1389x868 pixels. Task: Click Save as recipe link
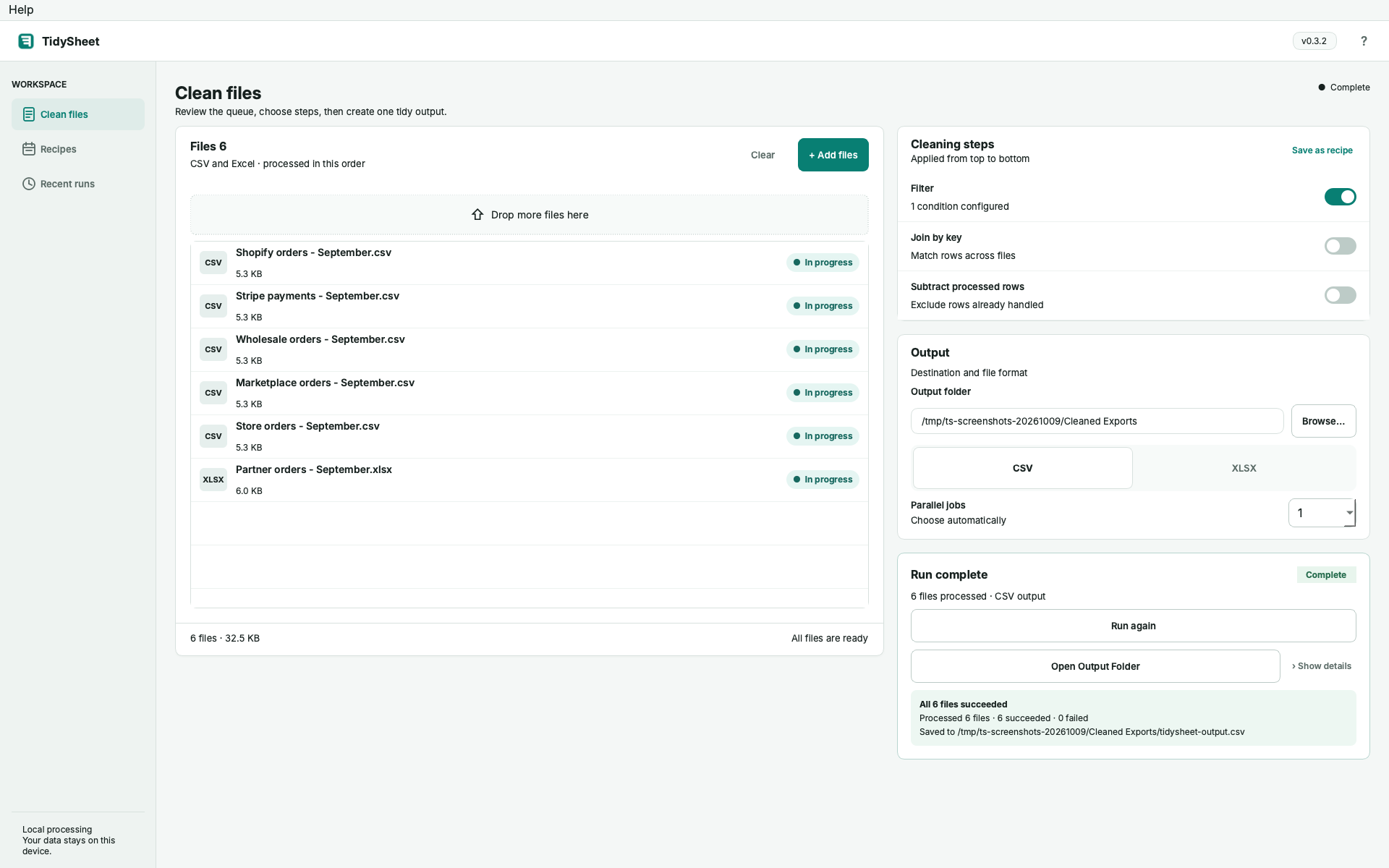pyautogui.click(x=1322, y=150)
